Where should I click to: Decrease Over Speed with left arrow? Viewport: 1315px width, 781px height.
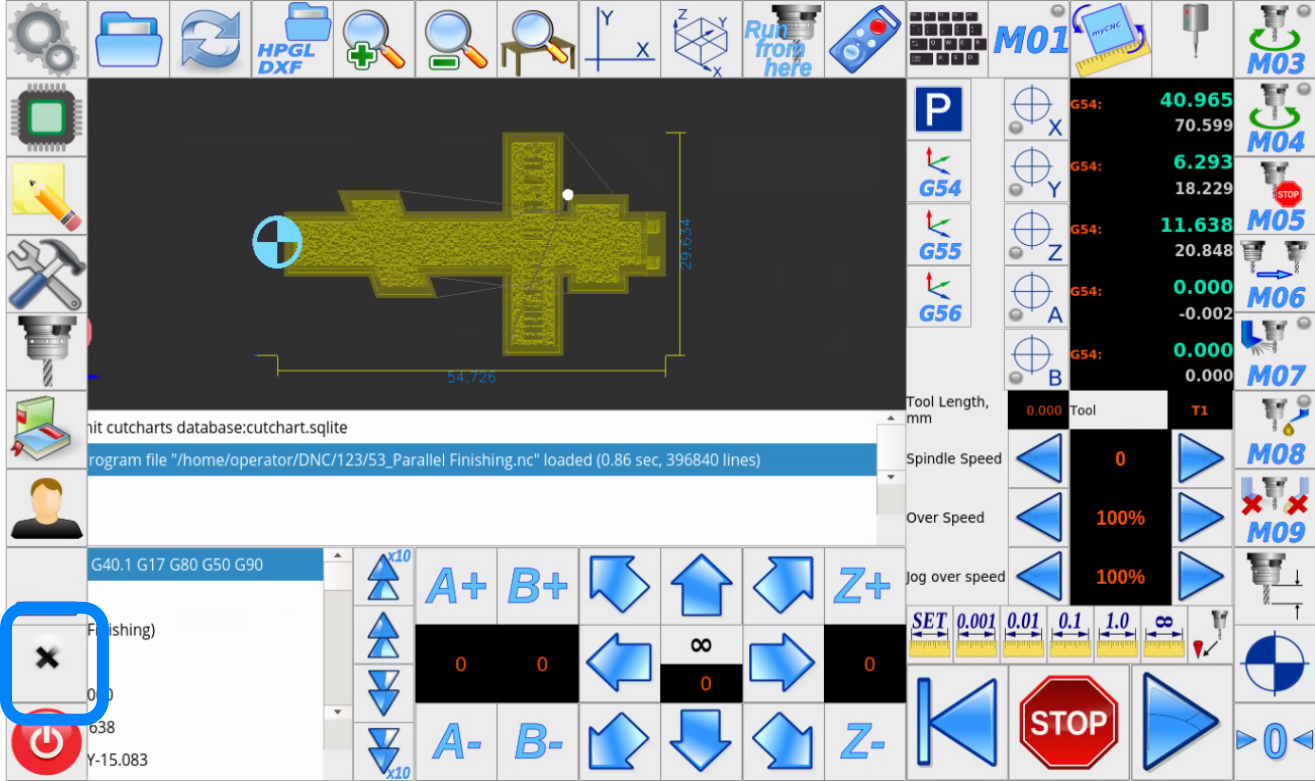pyautogui.click(x=1038, y=518)
